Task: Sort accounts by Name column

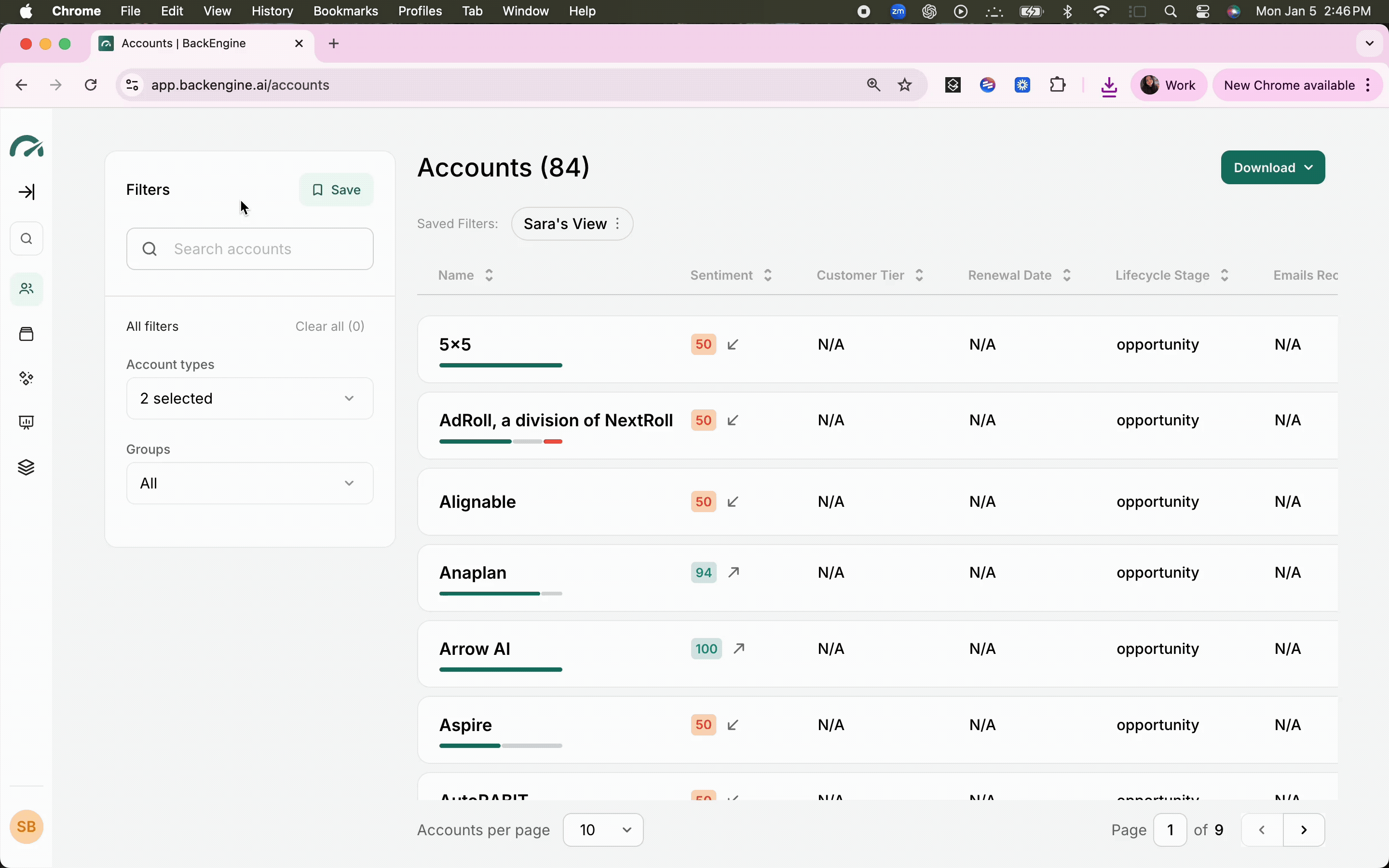Action: coord(465,275)
